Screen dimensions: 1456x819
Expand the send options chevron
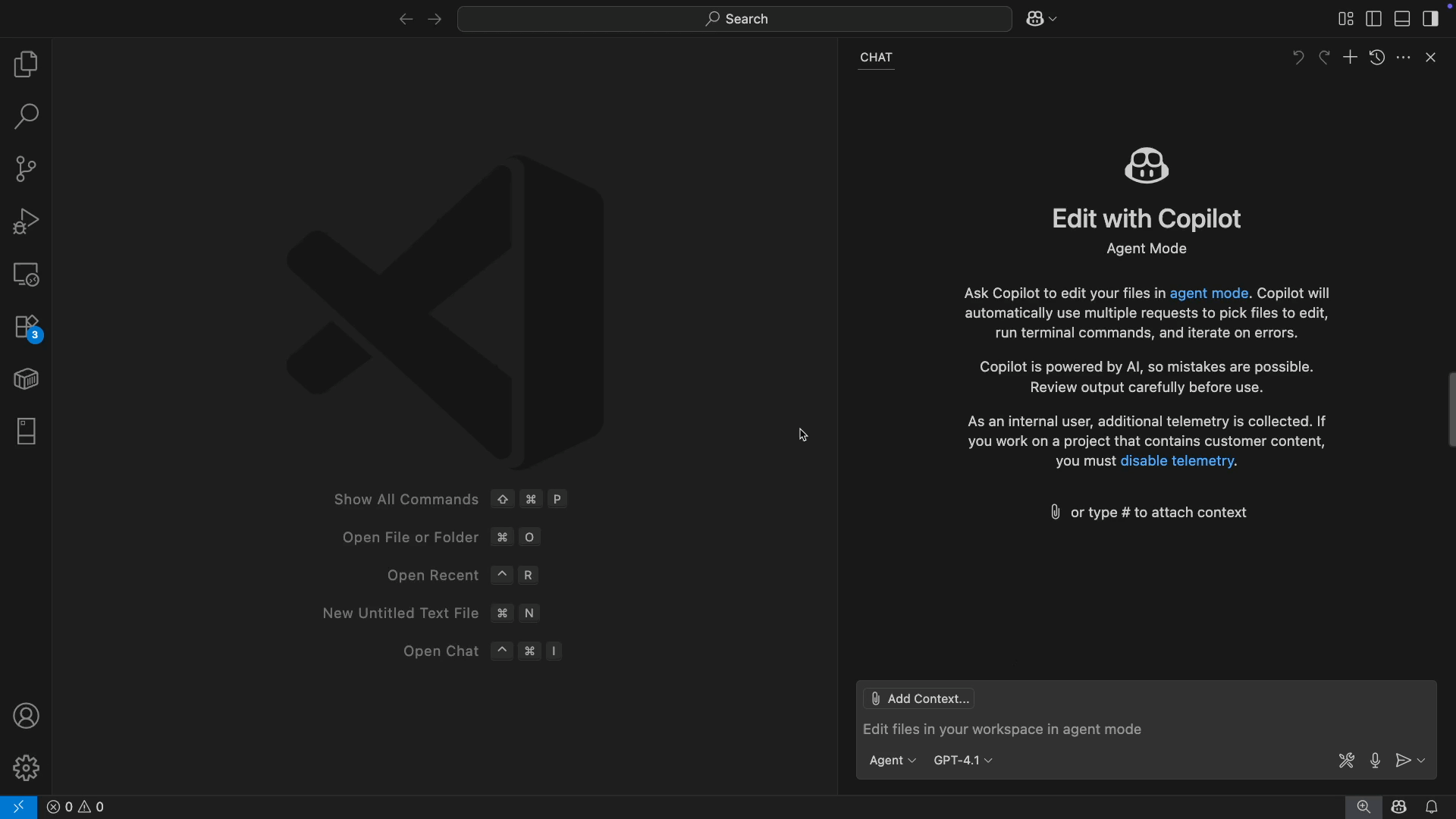(1421, 761)
